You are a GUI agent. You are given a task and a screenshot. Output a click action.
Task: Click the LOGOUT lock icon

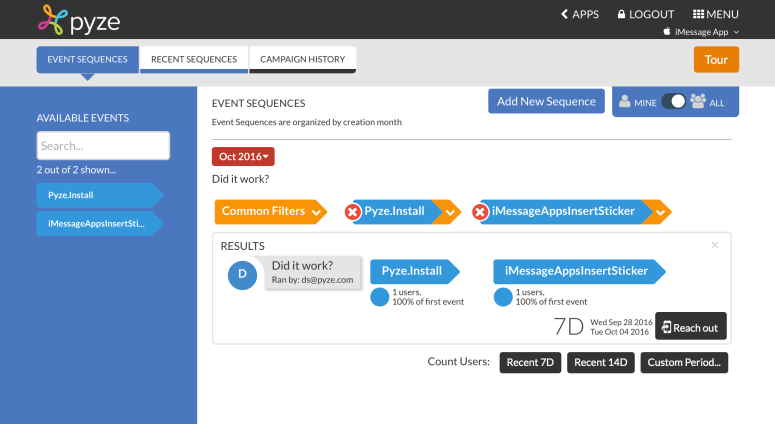click(622, 14)
